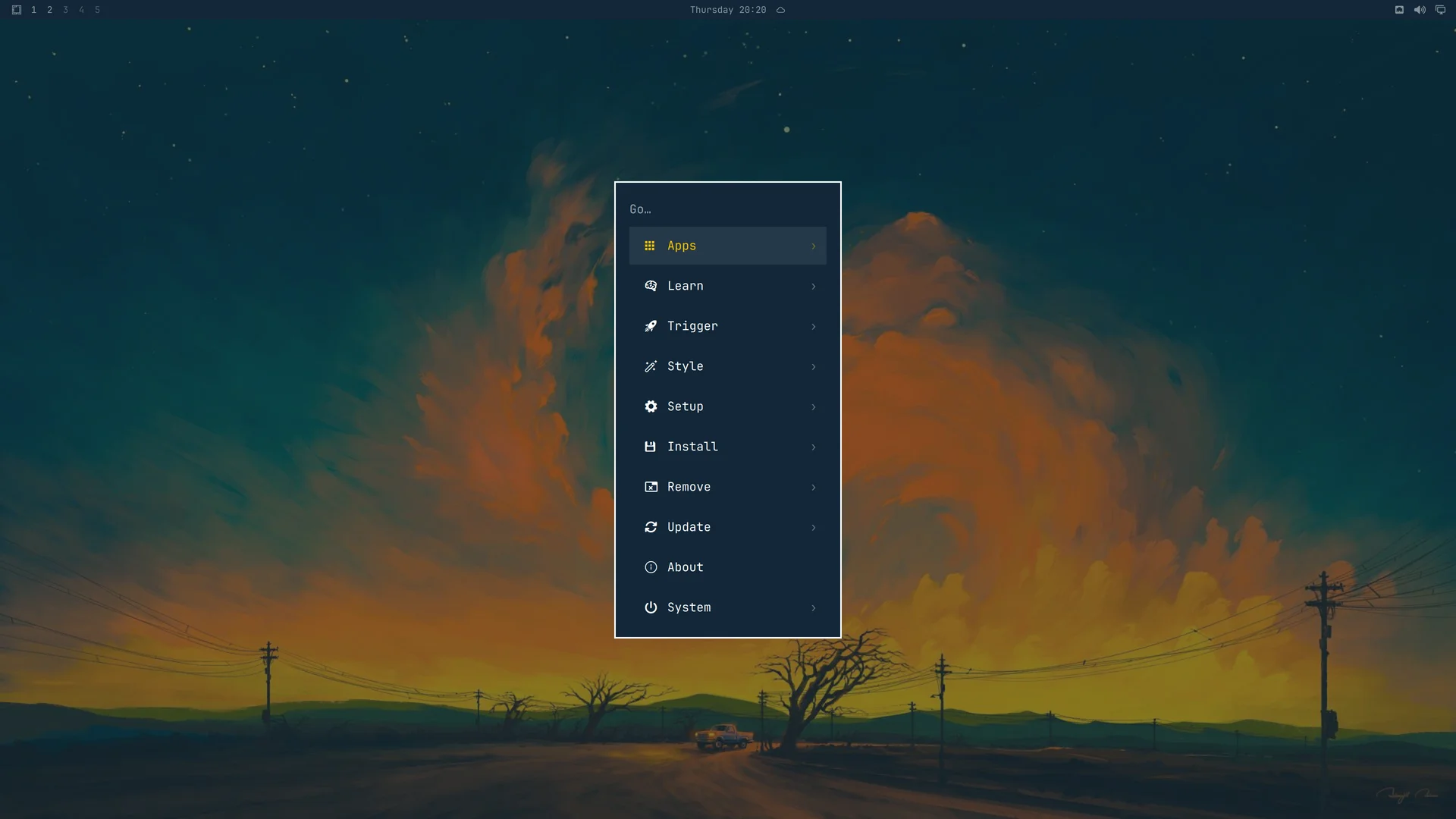Click the Style magic wand icon

[651, 366]
